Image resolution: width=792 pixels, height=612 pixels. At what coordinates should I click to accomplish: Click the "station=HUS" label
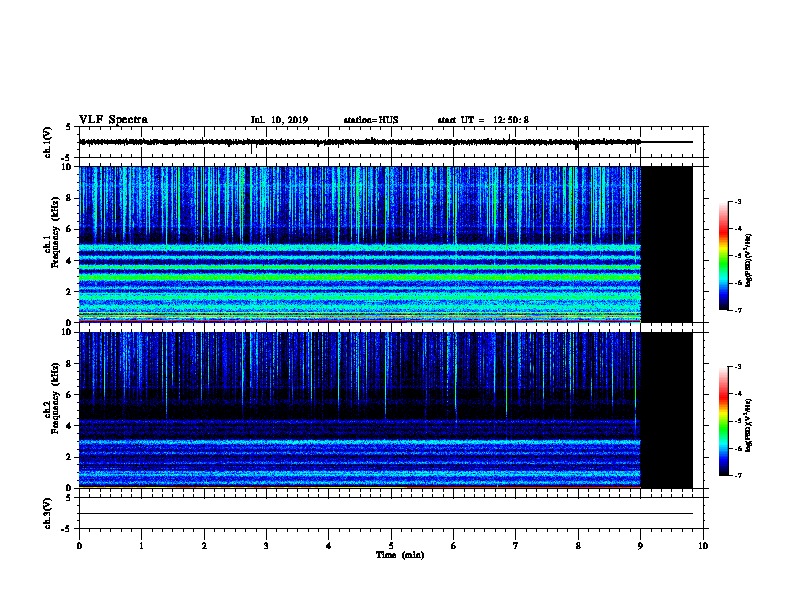[x=371, y=120]
